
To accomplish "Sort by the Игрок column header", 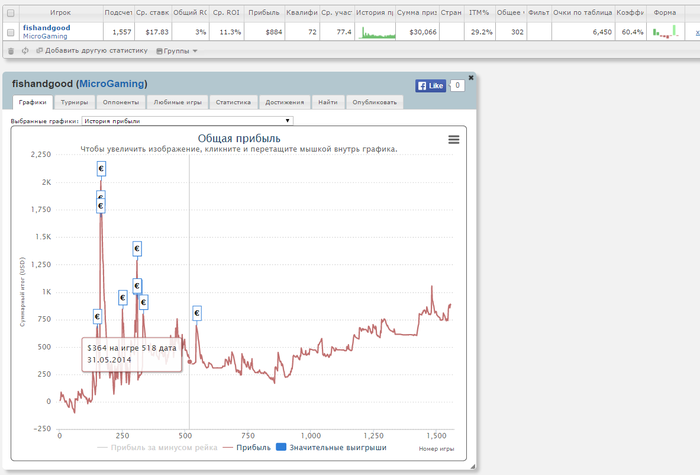I will point(61,13).
